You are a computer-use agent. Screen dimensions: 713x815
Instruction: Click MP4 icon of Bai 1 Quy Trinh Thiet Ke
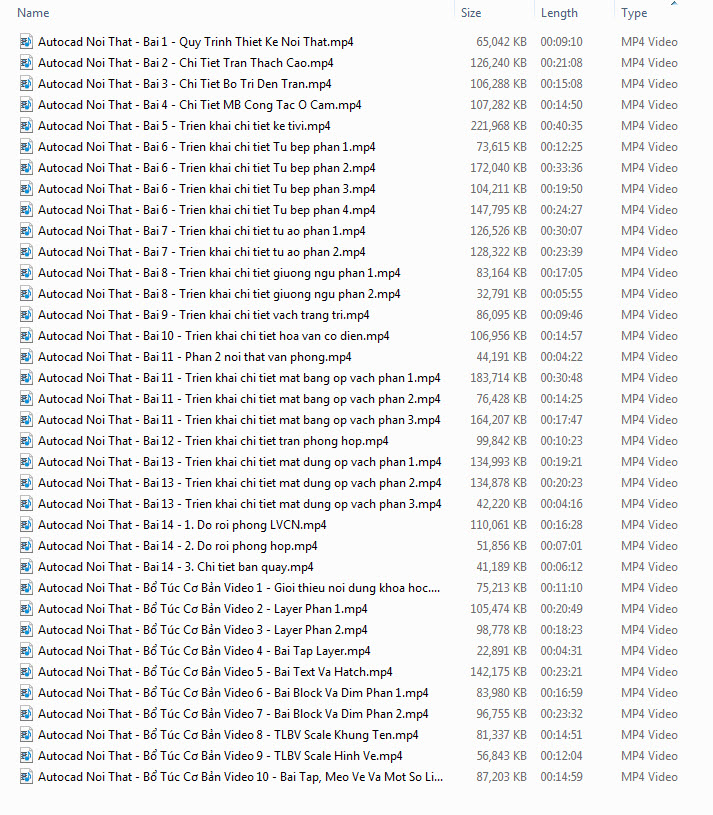[26, 42]
